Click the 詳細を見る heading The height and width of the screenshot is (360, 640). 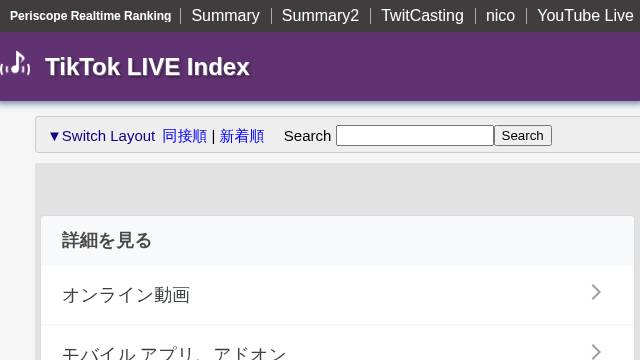[x=107, y=240]
